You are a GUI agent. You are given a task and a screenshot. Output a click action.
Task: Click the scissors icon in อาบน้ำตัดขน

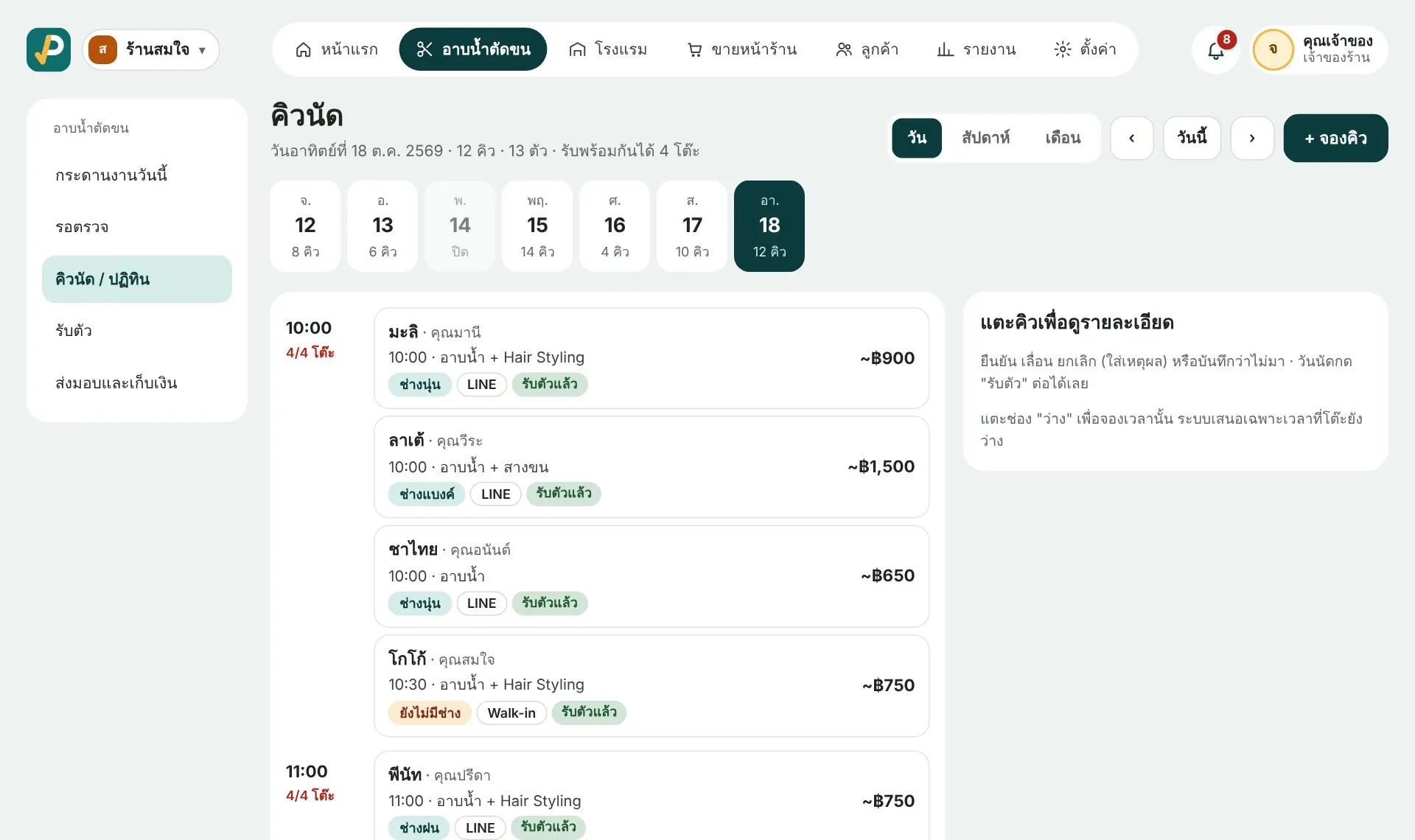[x=424, y=49]
